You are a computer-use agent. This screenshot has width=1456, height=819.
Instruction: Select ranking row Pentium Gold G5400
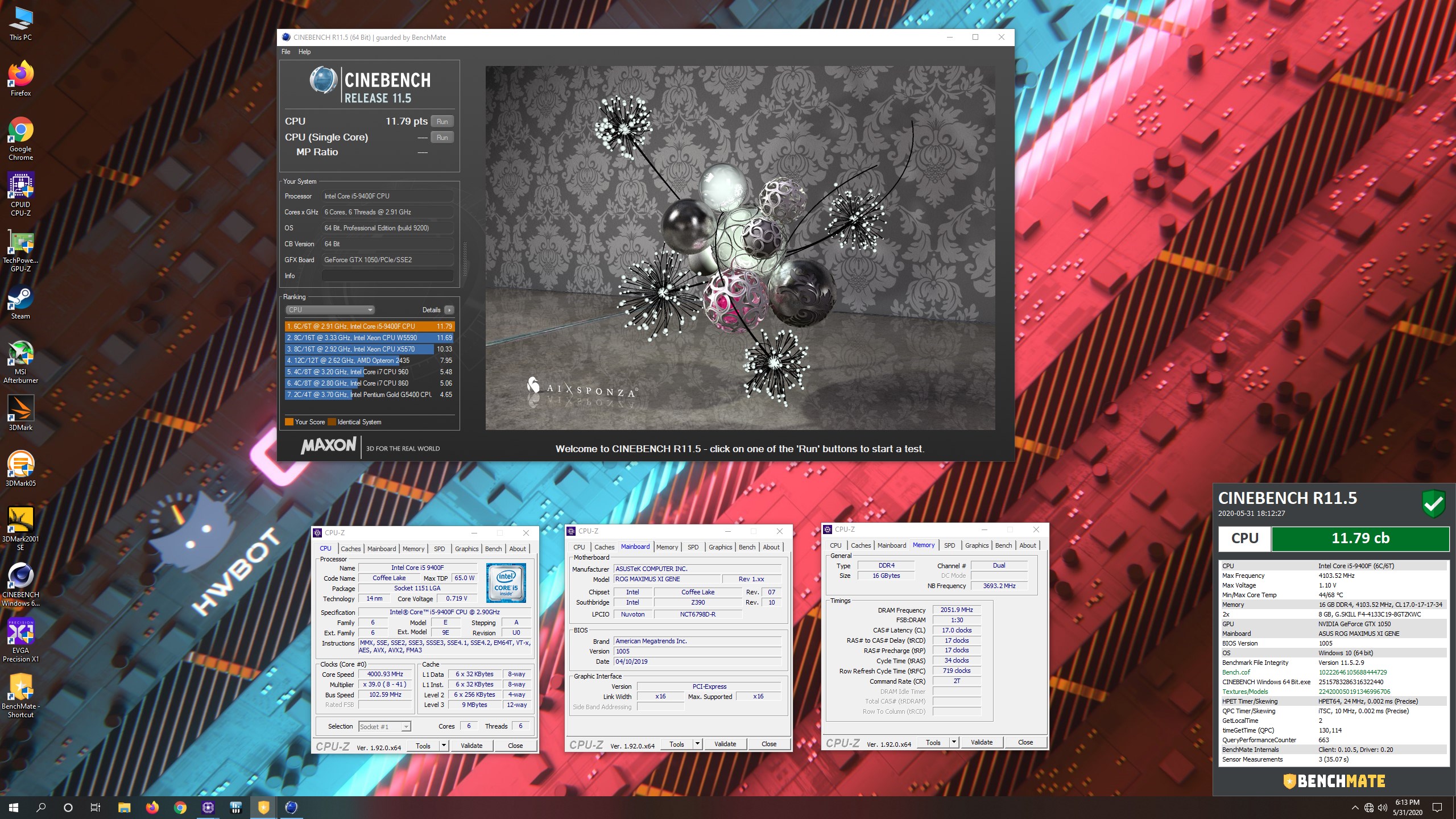point(369,395)
